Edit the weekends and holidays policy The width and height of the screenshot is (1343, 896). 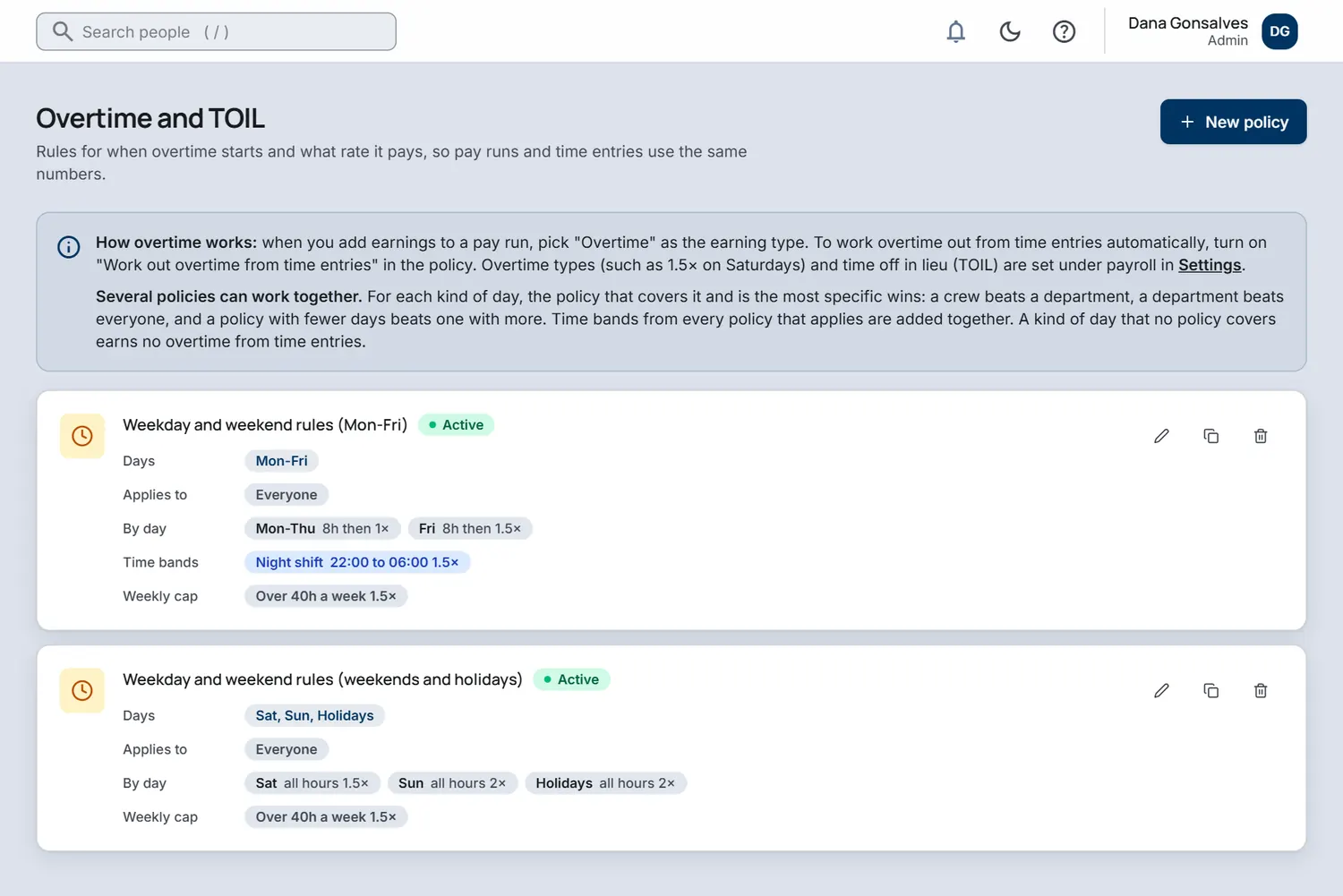pos(1161,691)
